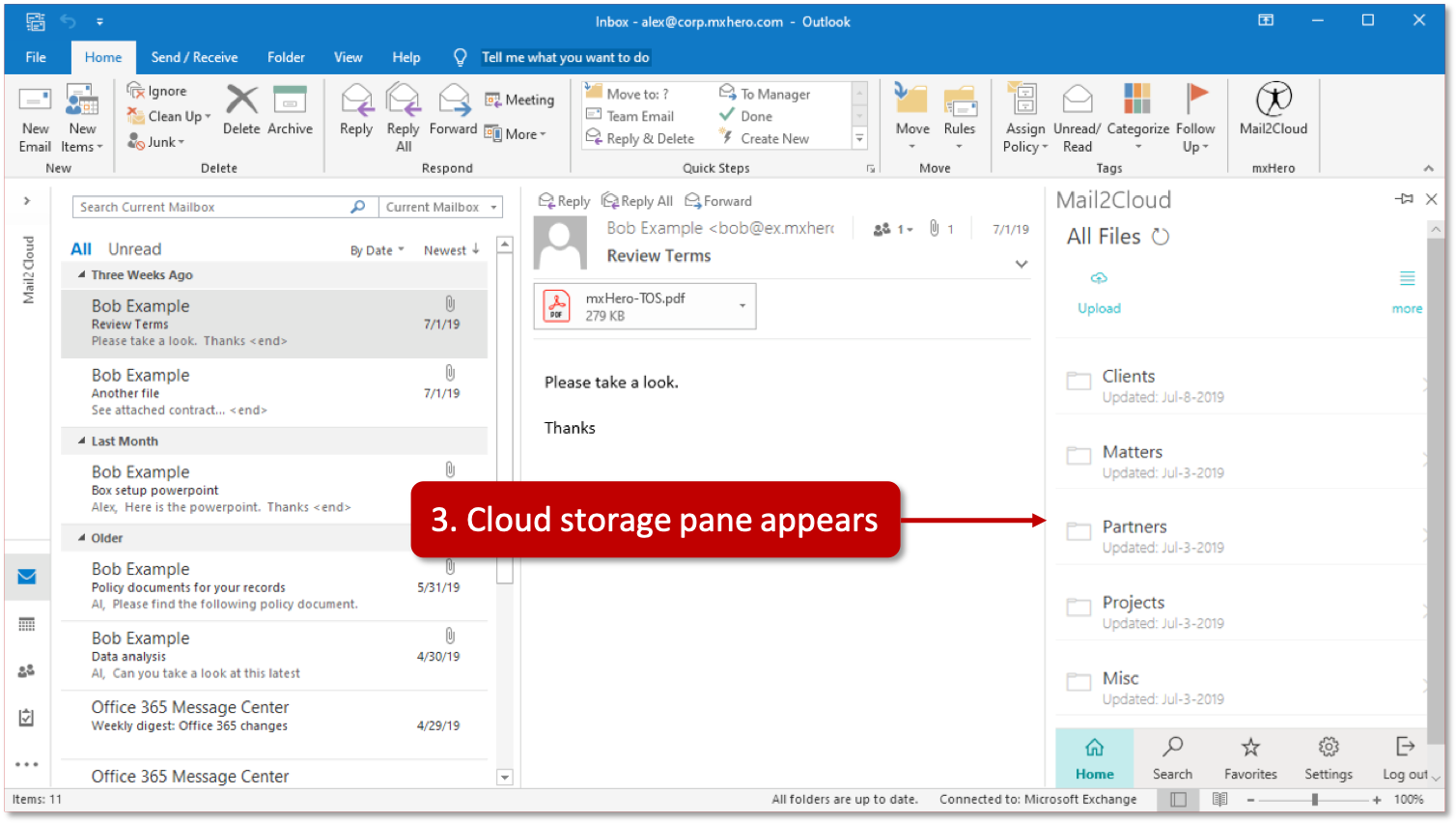This screenshot has width=1456, height=823.
Task: Open the File tab
Action: (36, 57)
